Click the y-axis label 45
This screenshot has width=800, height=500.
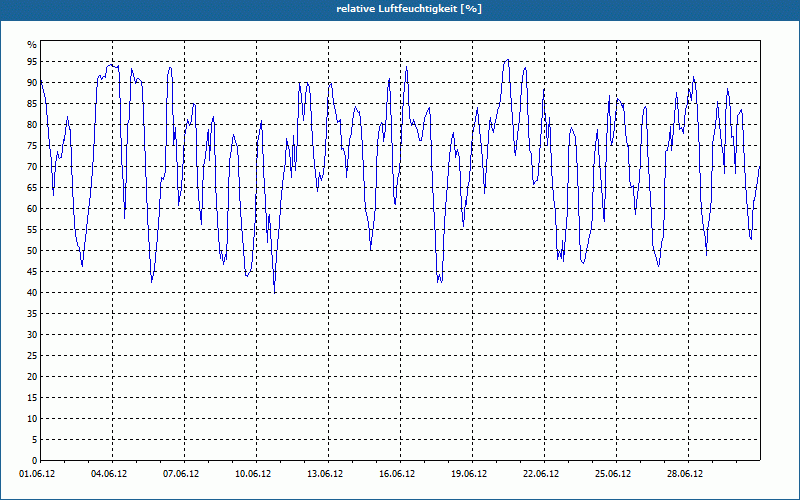[32, 271]
